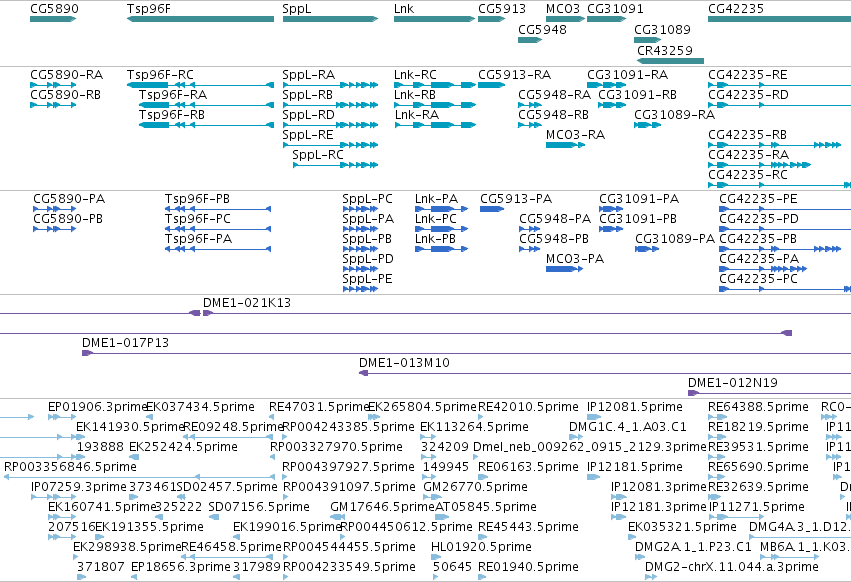Open protein Lnk-PB
The width and height of the screenshot is (851, 582).
tap(441, 249)
